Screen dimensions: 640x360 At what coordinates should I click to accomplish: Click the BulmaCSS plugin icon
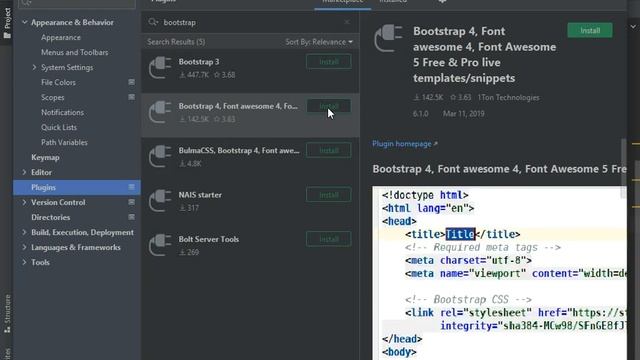160,156
